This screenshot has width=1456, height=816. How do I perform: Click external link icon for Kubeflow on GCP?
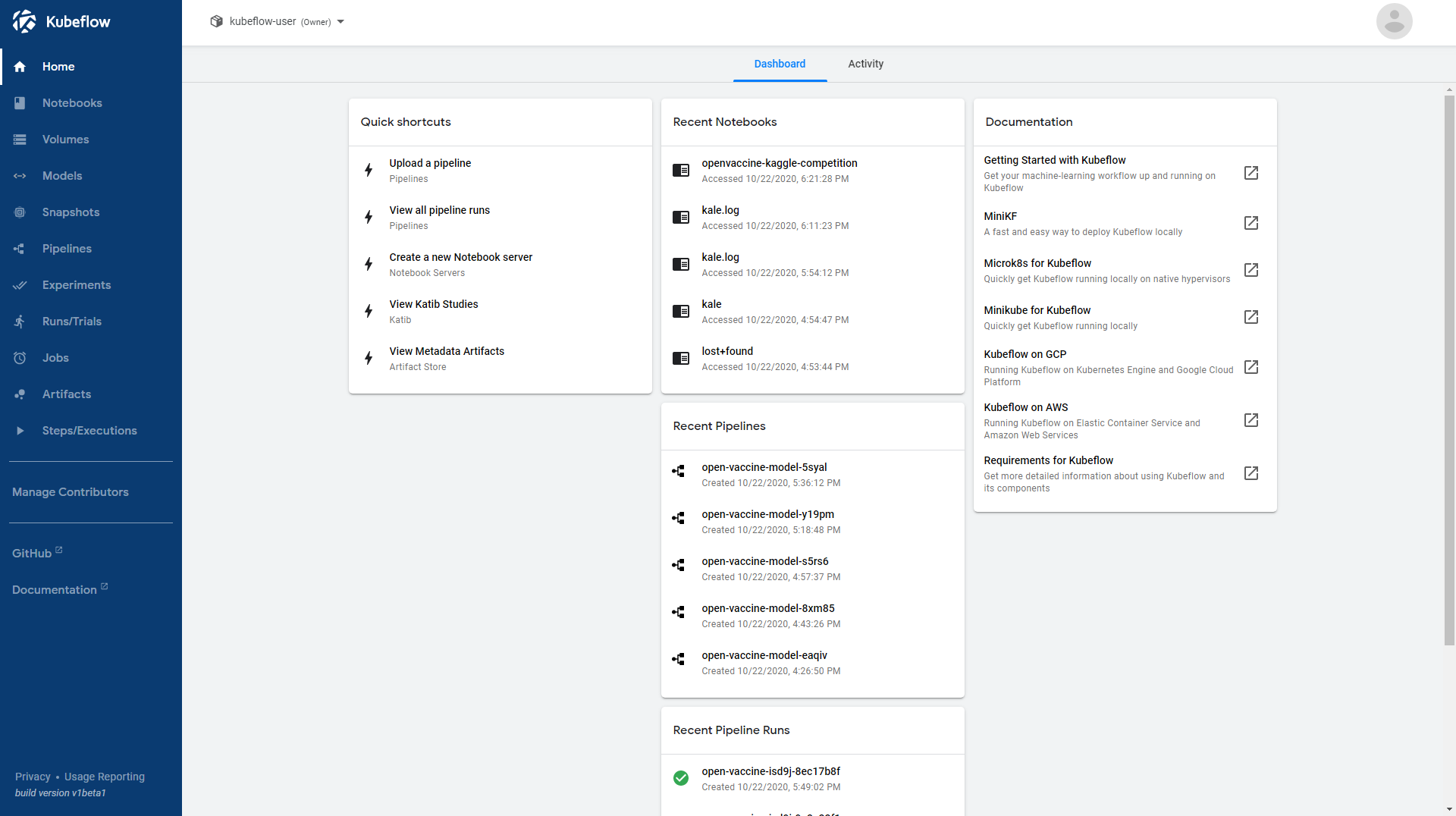[x=1251, y=367]
